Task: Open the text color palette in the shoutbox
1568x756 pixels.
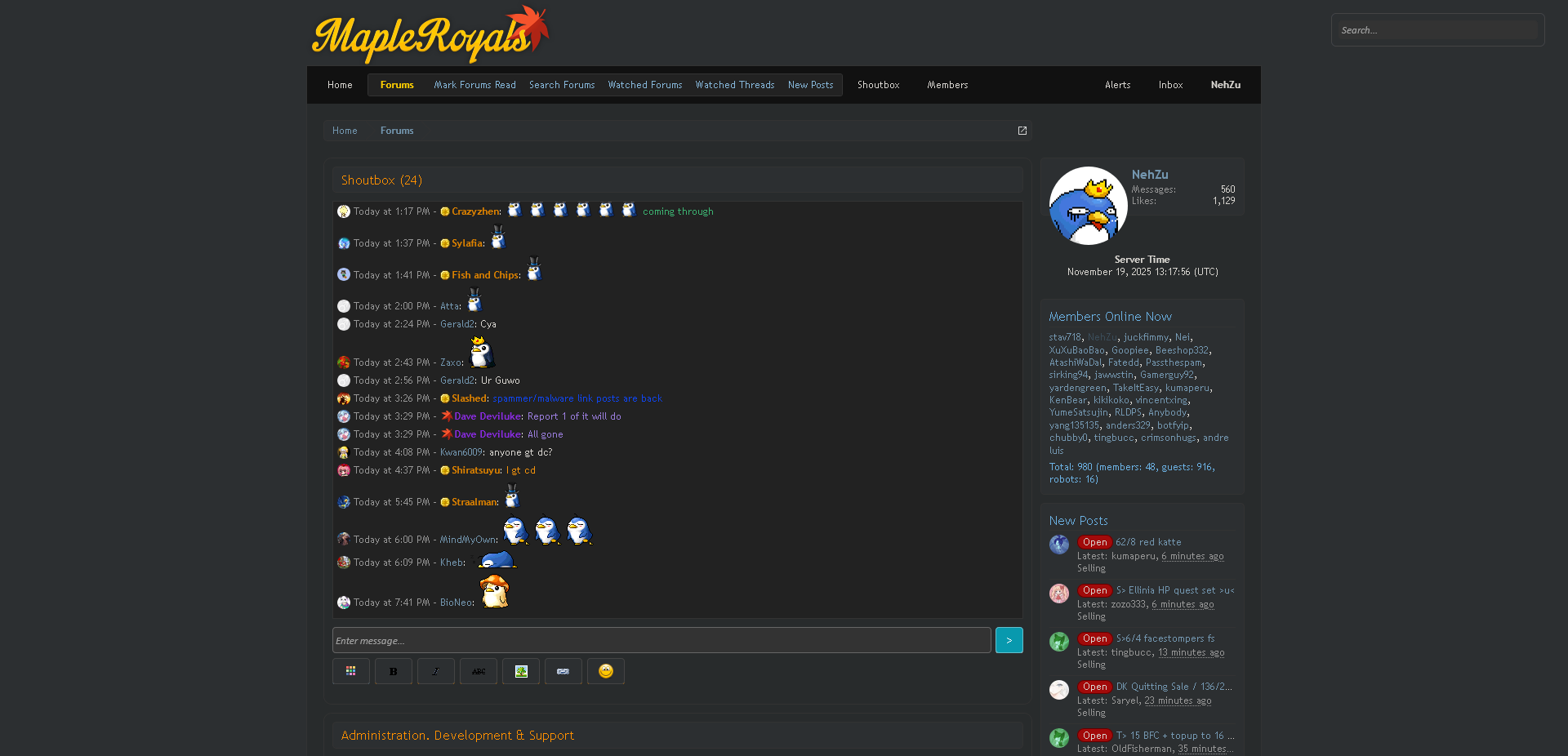Action: click(350, 671)
